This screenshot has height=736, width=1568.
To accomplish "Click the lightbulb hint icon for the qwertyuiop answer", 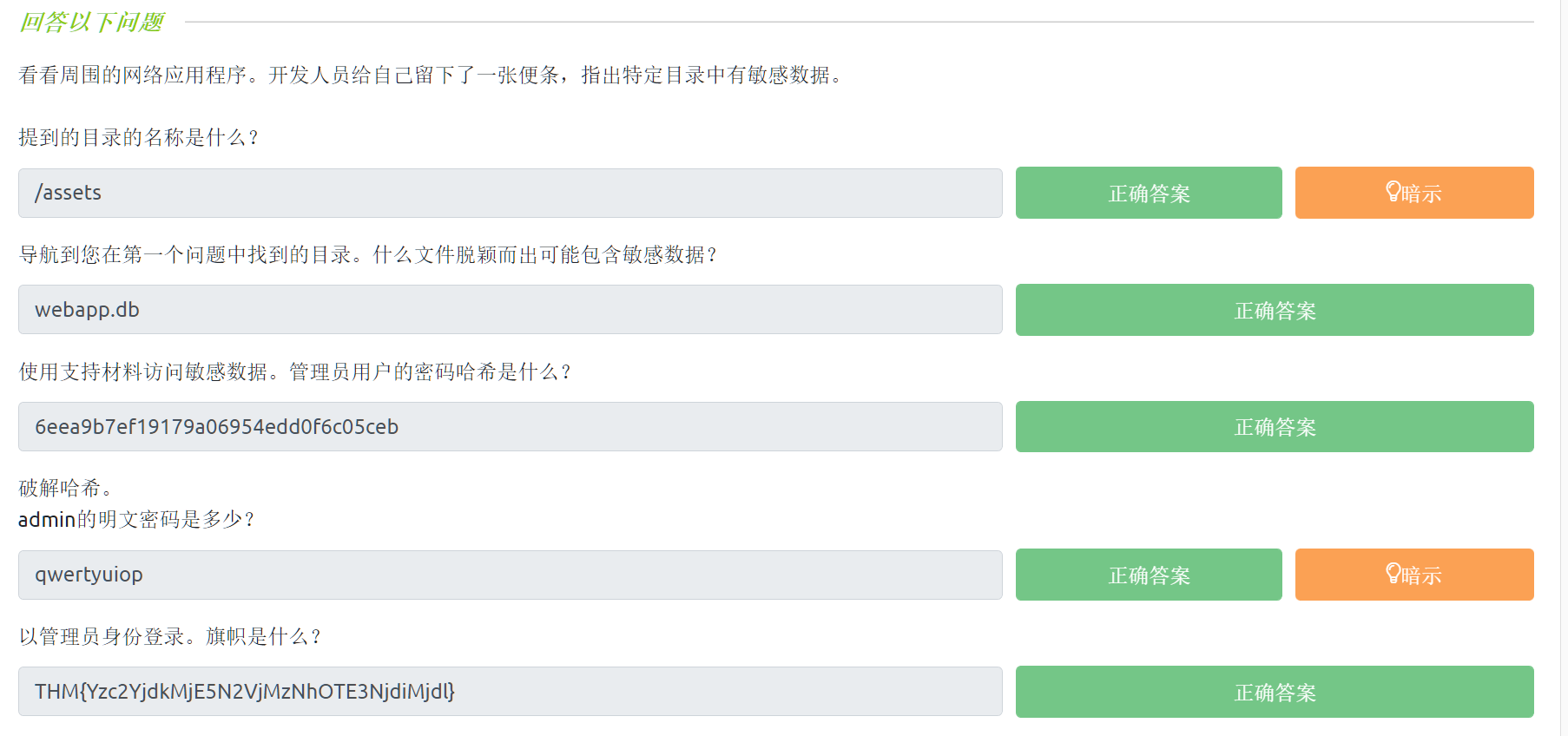I will [1393, 574].
